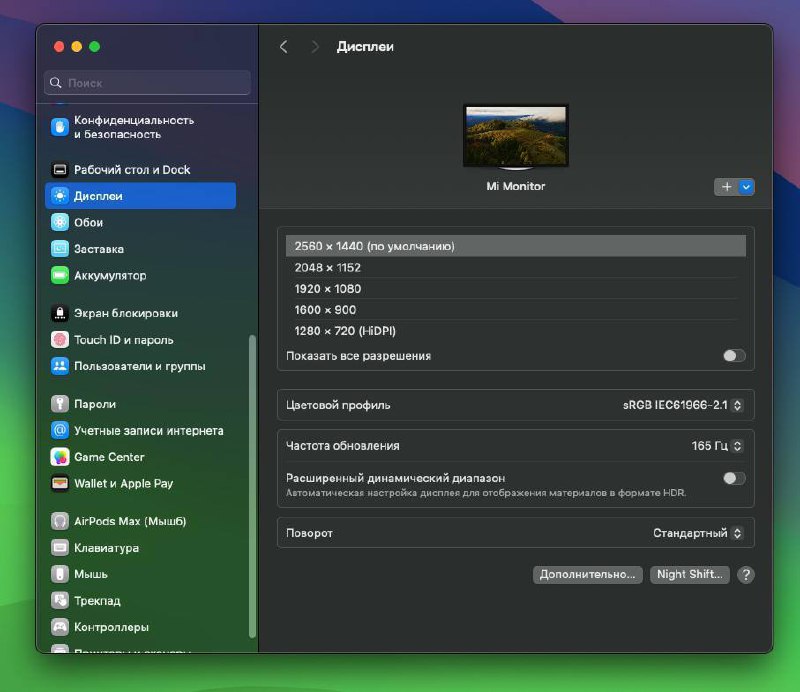Image resolution: width=800 pixels, height=692 pixels.
Task: Click the yellow minimize window button
Action: (x=77, y=47)
